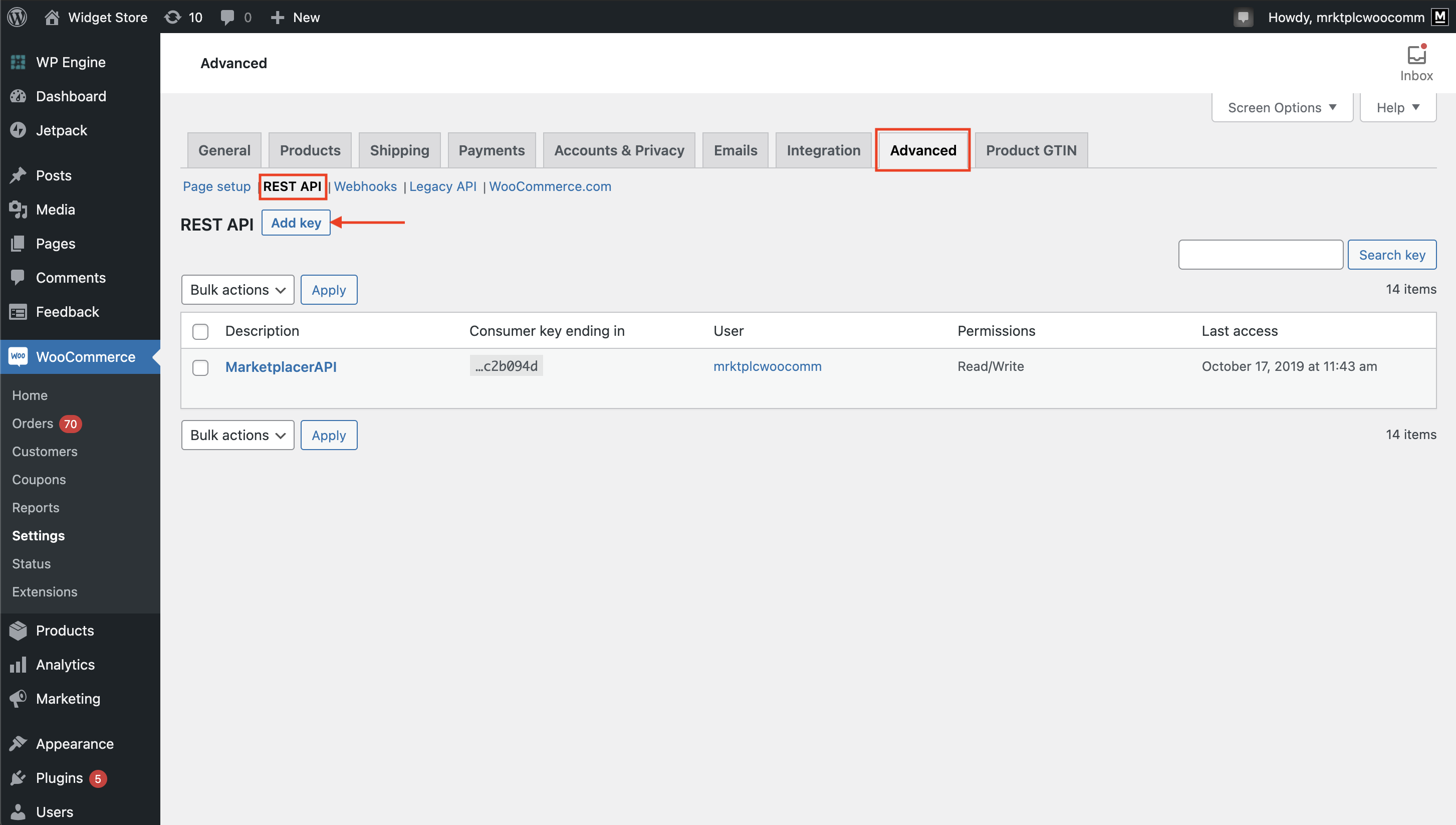Open the WooCommerce.com section link
The image size is (1456, 825).
coord(551,186)
